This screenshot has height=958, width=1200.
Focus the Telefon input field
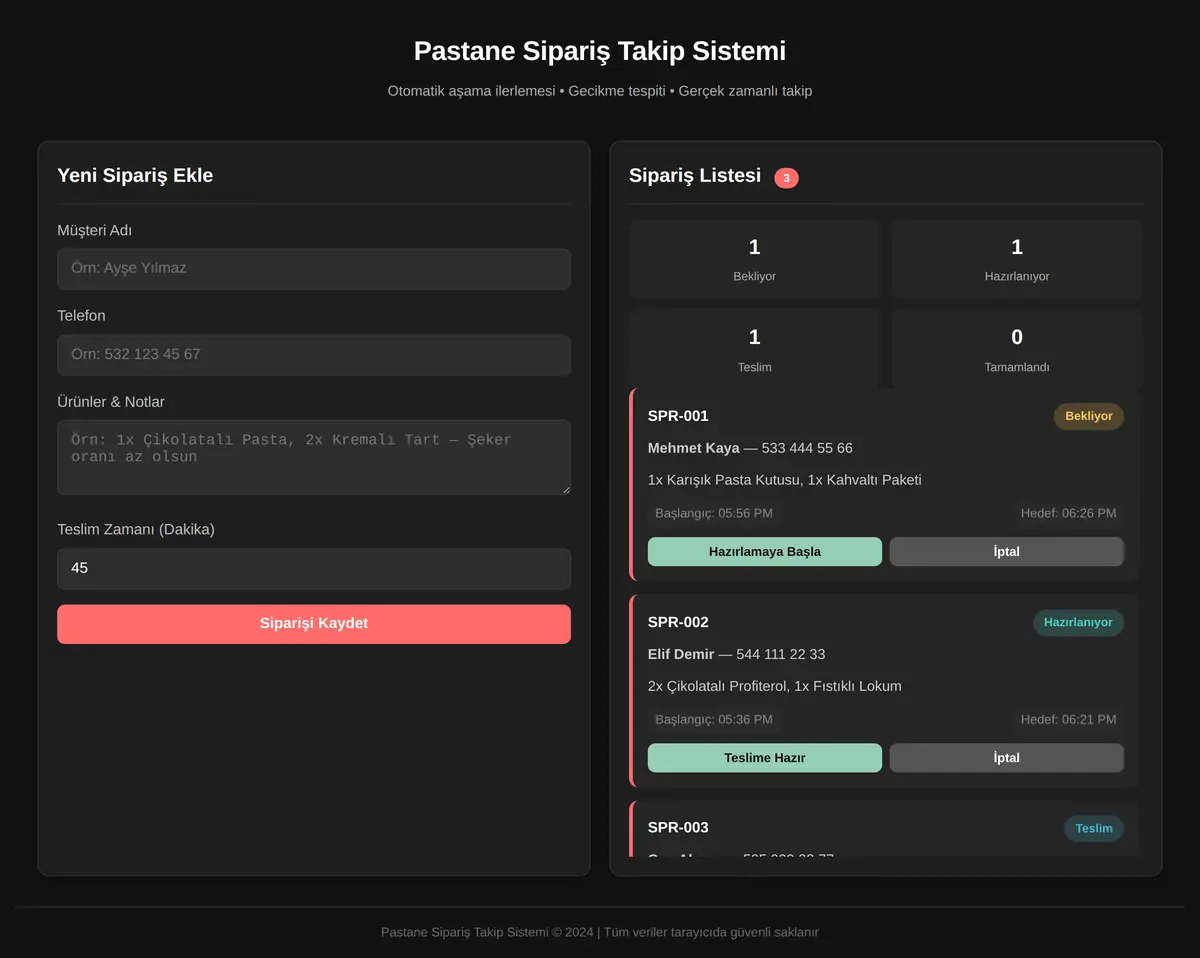coord(314,355)
